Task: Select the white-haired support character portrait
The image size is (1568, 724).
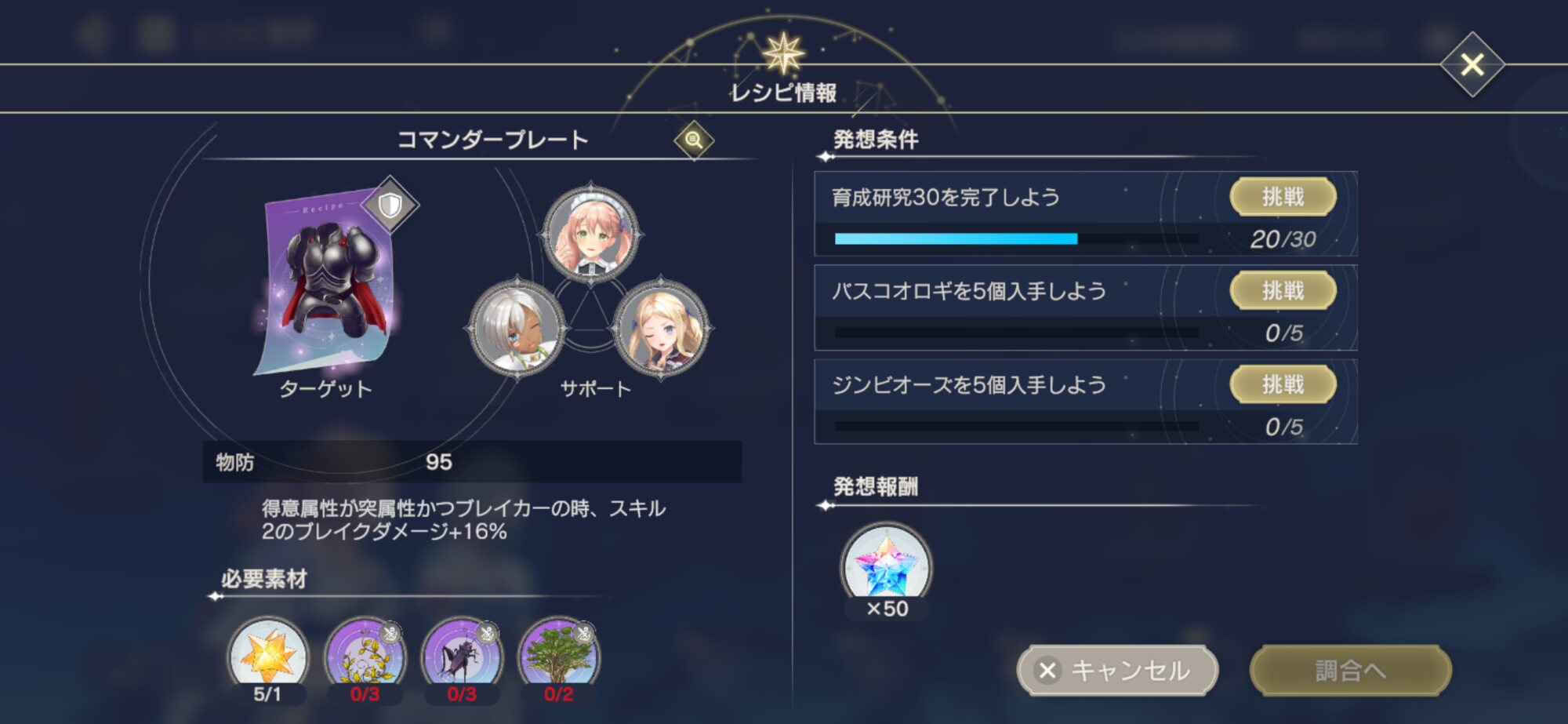Action: [x=517, y=327]
